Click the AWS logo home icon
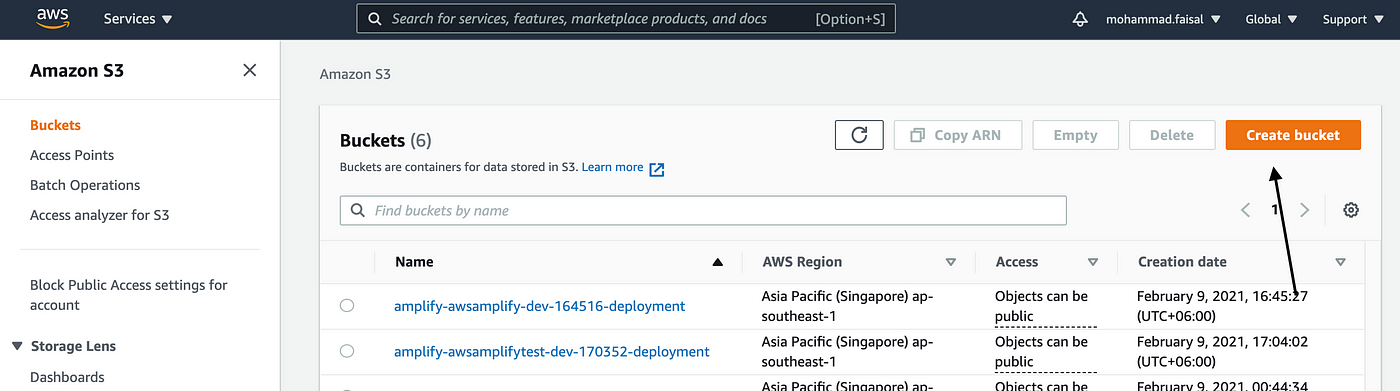This screenshot has width=1400, height=391. click(52, 18)
